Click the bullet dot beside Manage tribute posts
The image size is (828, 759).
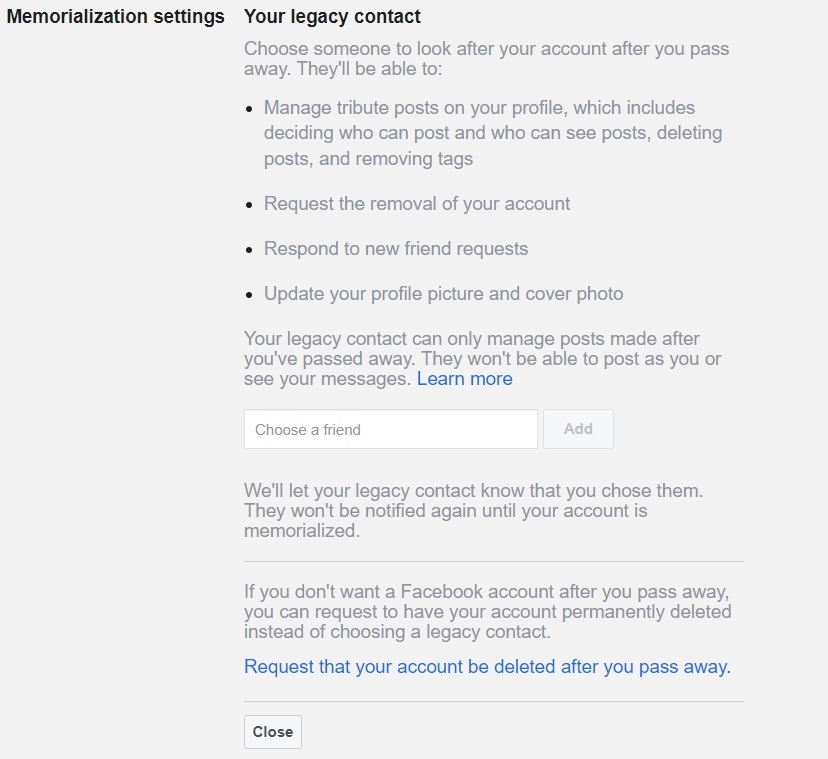click(x=249, y=109)
